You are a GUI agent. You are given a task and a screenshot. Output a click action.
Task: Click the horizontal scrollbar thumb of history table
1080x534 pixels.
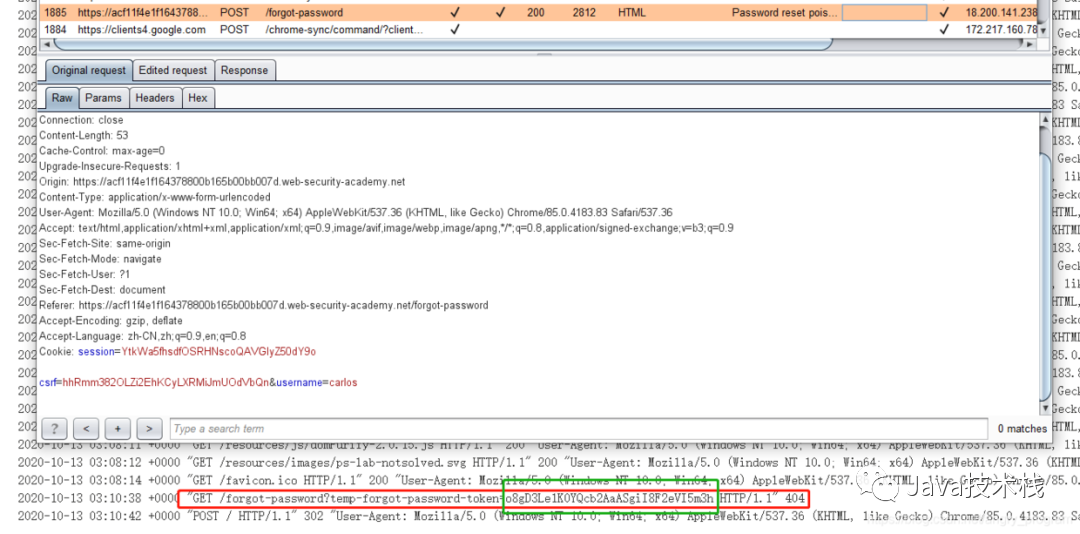coord(444,45)
